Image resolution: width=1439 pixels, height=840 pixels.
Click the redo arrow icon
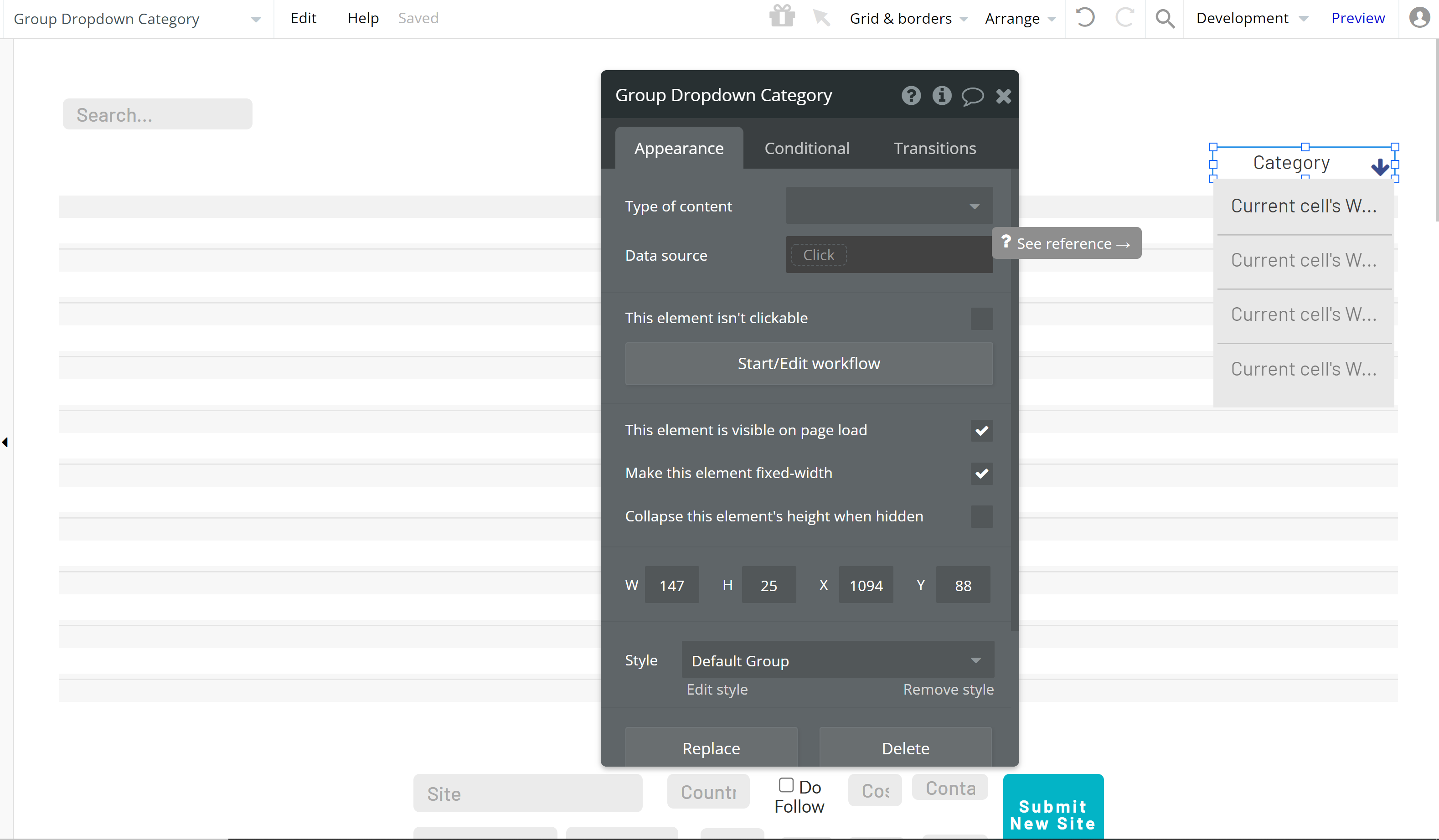point(1124,18)
